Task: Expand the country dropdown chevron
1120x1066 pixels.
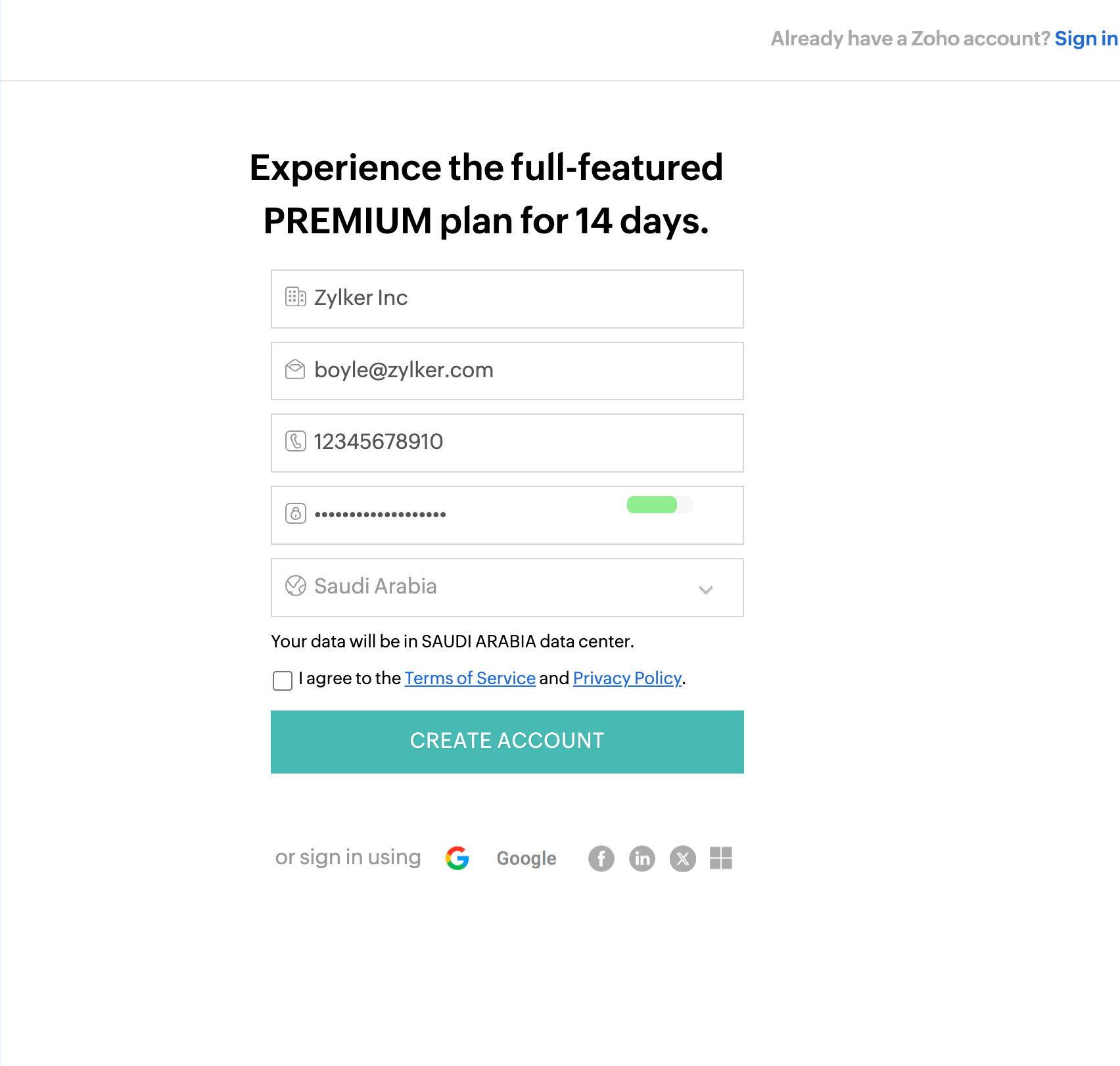Action: click(x=706, y=590)
